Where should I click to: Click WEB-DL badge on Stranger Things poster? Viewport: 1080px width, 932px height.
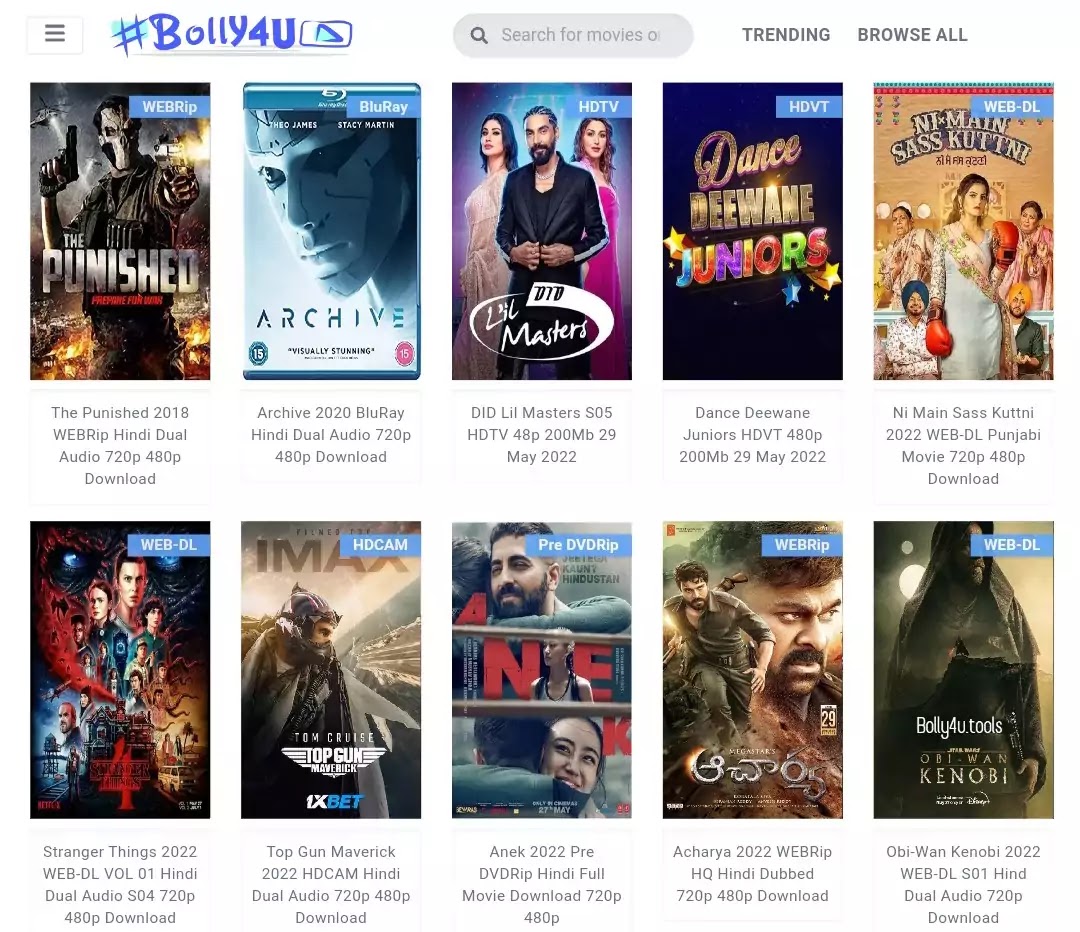coord(169,545)
